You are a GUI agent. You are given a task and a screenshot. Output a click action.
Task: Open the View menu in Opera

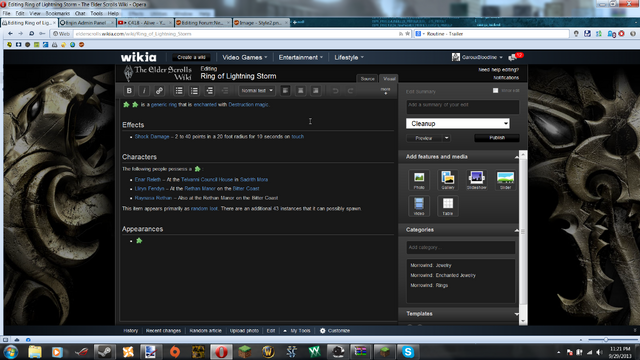coord(35,13)
